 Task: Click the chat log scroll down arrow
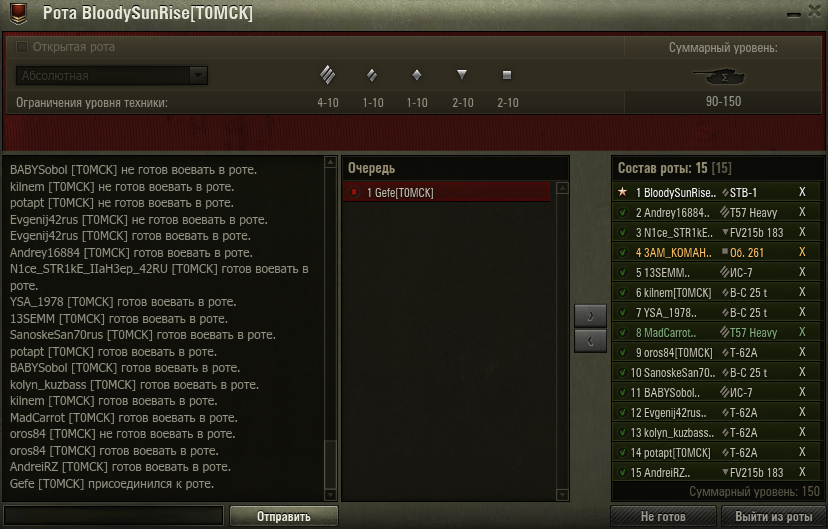point(330,495)
